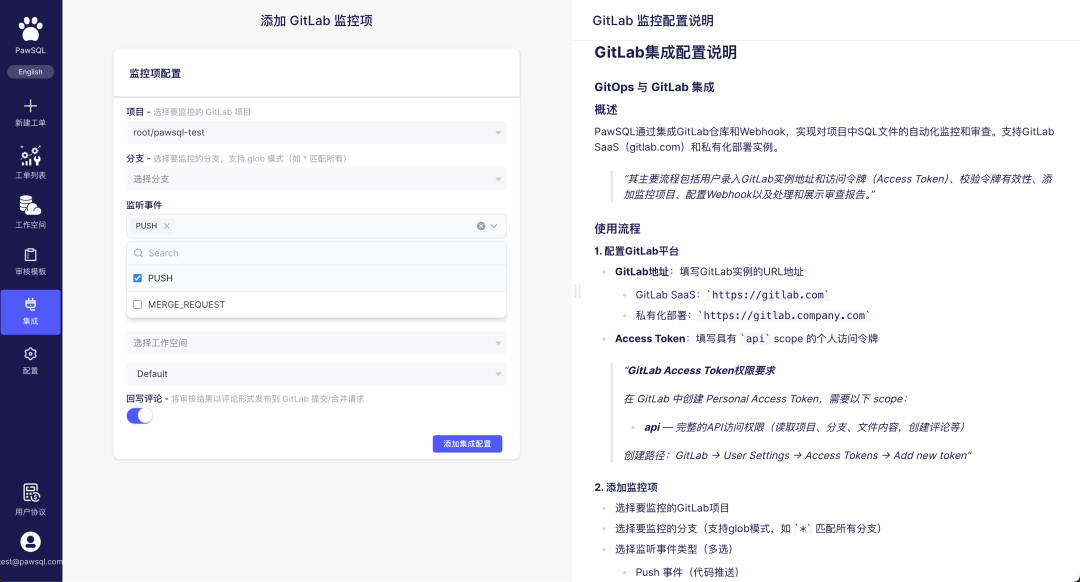
Task: Click the 监控项配置 card header
Action: tap(316, 73)
